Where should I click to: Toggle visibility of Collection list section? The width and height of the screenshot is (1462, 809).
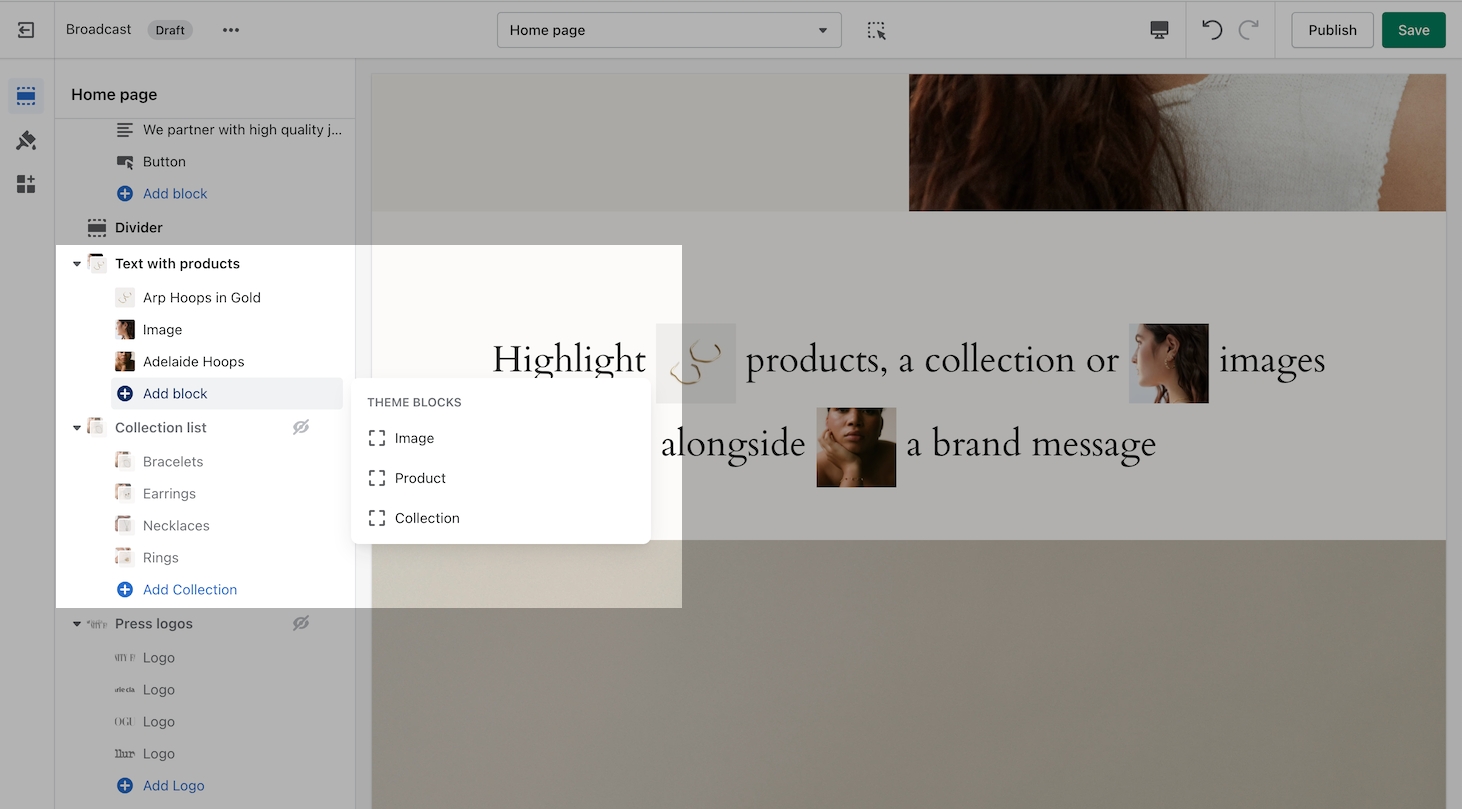click(x=301, y=427)
